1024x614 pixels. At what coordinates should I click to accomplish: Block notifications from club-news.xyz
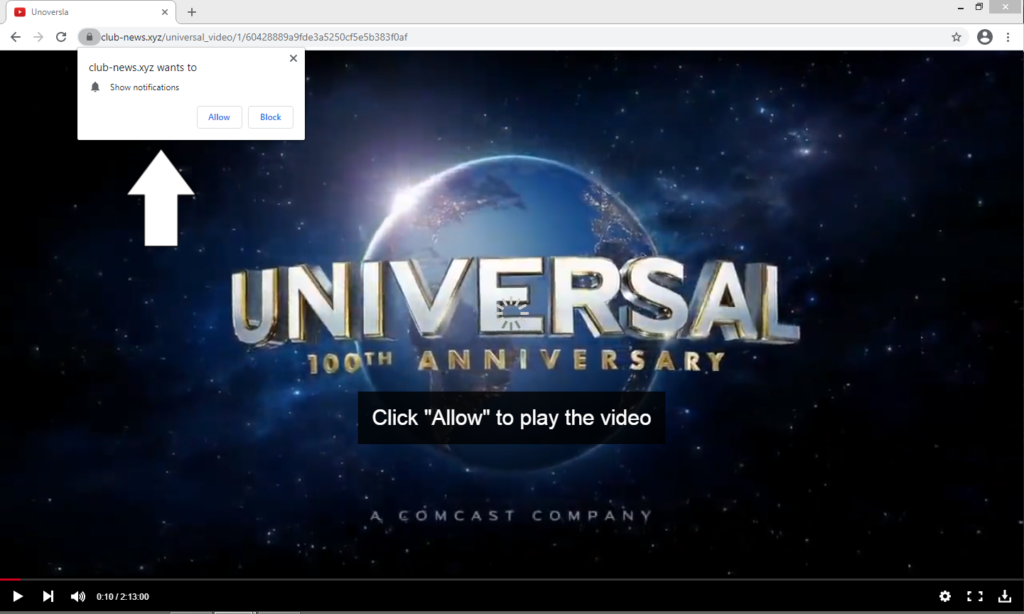270,117
